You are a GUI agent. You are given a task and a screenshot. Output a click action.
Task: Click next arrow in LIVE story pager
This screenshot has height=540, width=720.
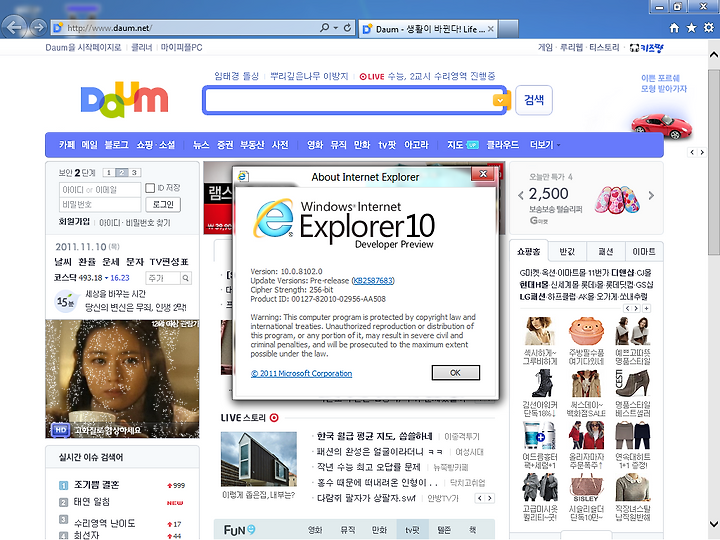click(x=490, y=498)
